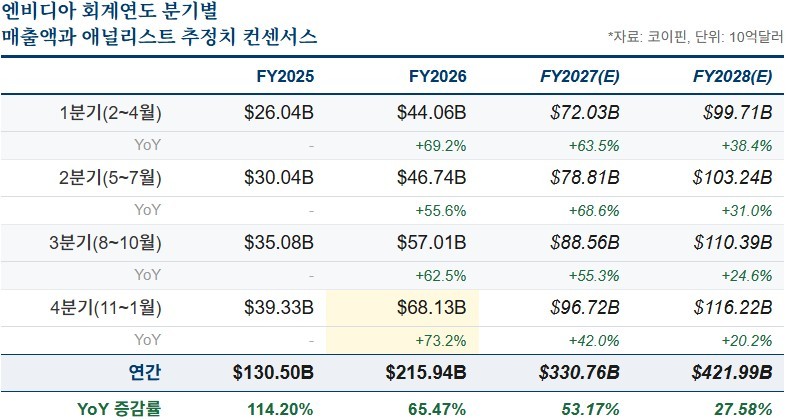Screen dimensions: 786x420
Task: Click the FY2027(E) column header
Action: click(580, 76)
